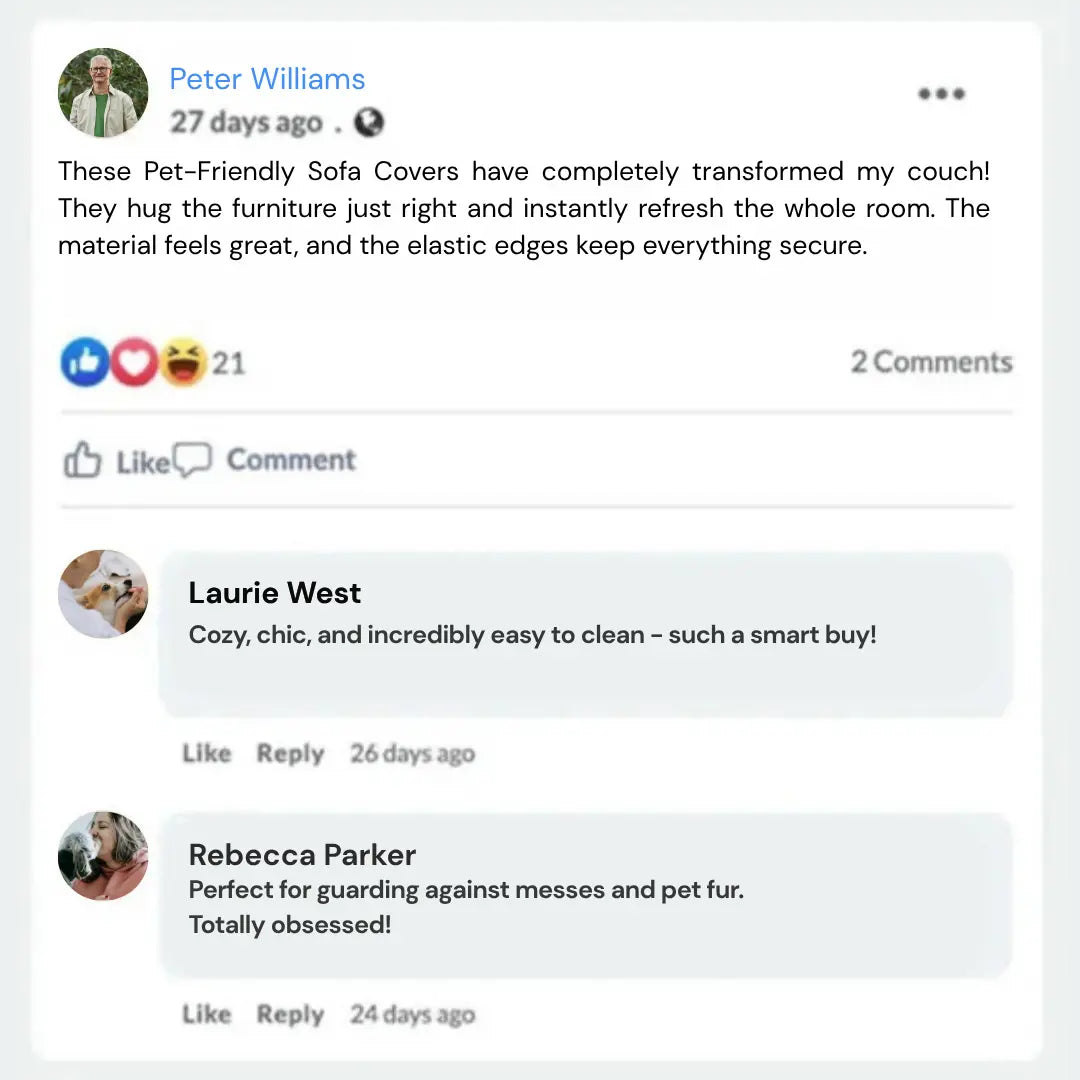
Task: Click the post's '27 days ago' timestamp
Action: tap(246, 123)
